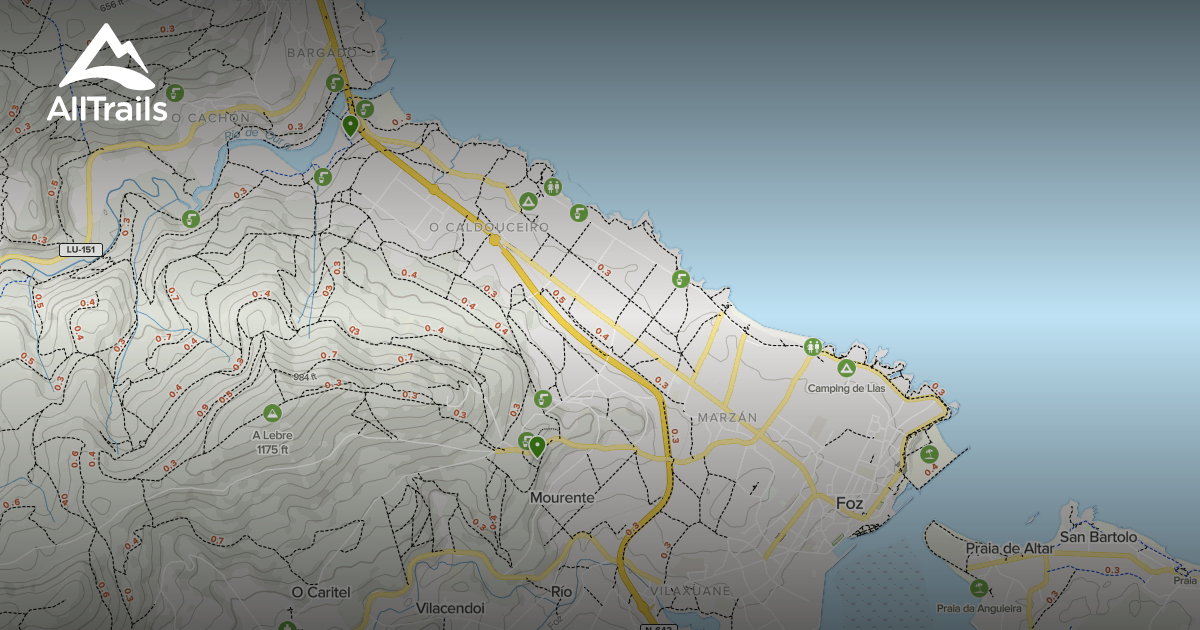Viewport: 1200px width, 630px height.
Task: Click the drinking water icon above Bargado
Action: (x=335, y=82)
